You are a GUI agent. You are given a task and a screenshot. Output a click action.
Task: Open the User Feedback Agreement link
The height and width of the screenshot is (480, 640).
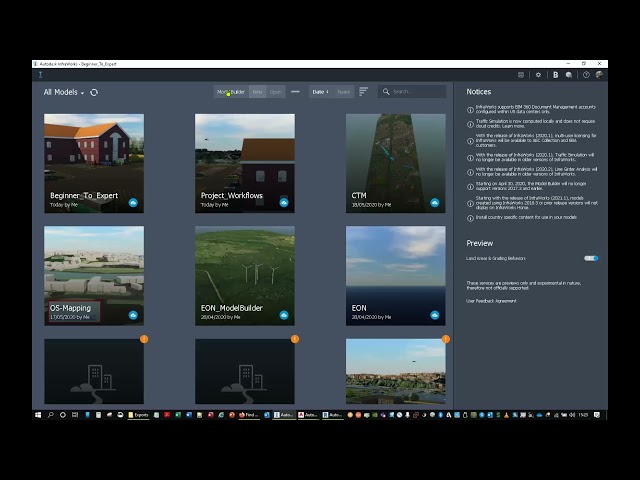pos(491,301)
